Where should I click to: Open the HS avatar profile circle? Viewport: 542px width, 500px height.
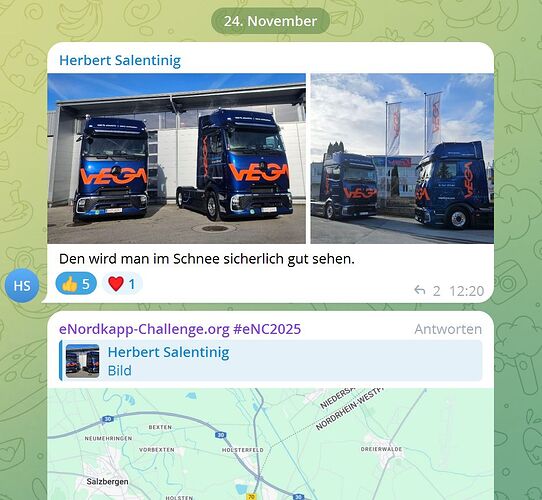pyautogui.click(x=22, y=286)
